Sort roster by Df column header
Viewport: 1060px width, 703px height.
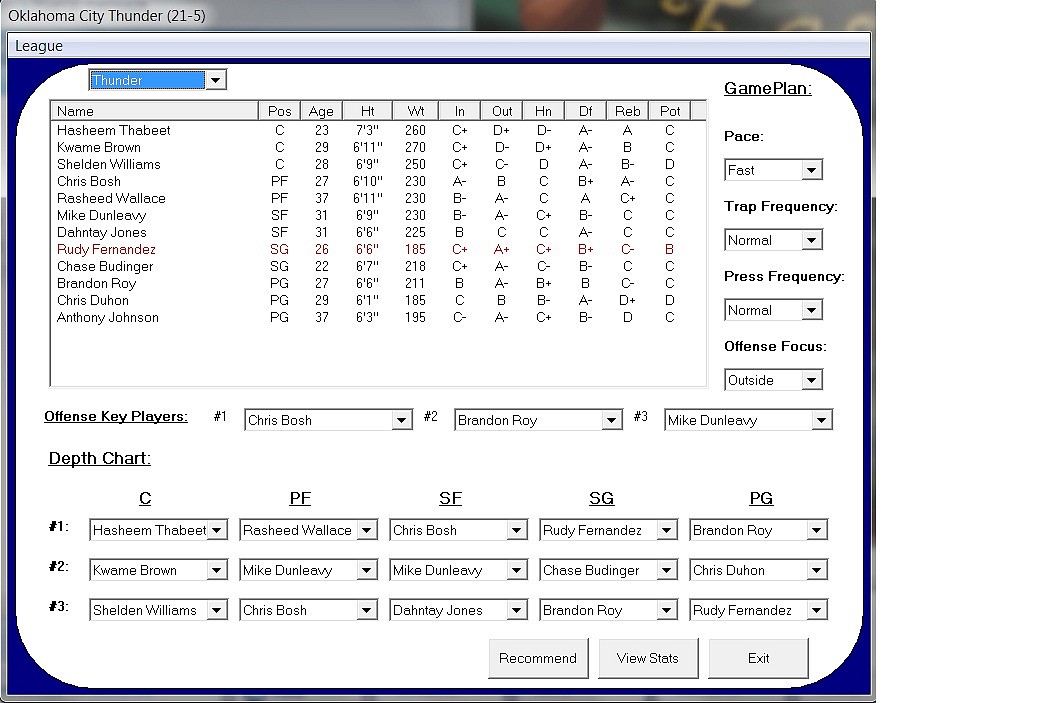(x=585, y=111)
